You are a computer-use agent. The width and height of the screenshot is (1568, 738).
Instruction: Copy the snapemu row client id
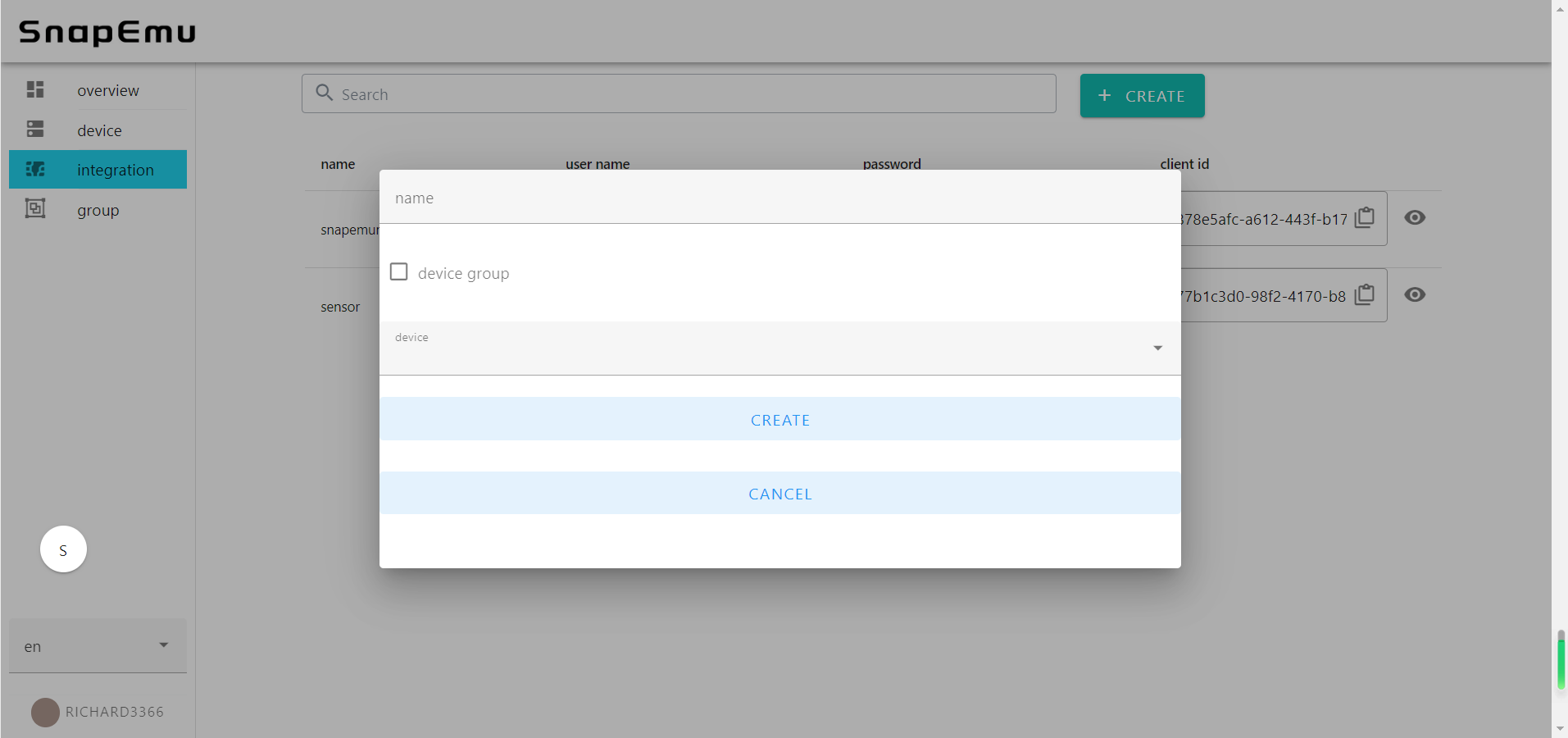(x=1365, y=218)
